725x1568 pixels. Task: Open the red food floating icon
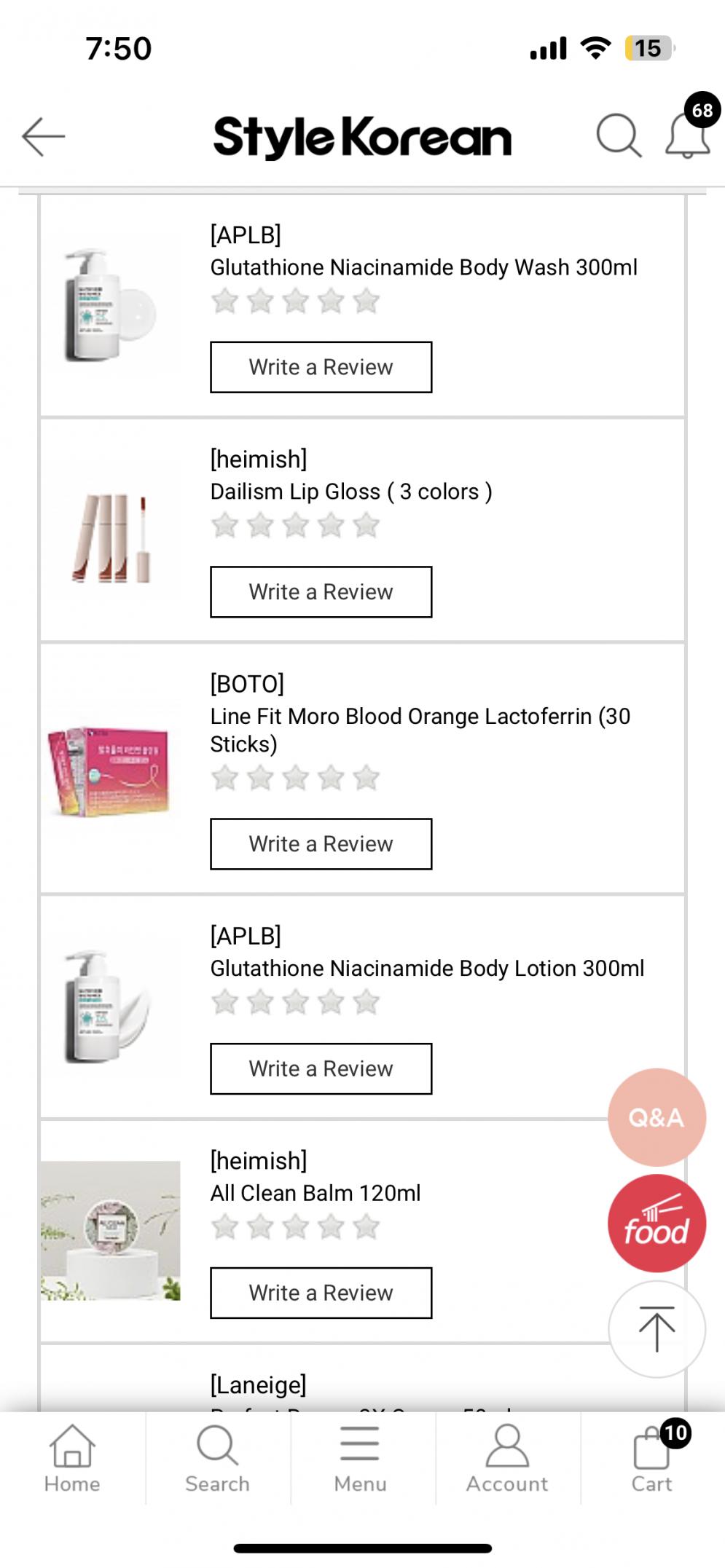coord(657,1224)
